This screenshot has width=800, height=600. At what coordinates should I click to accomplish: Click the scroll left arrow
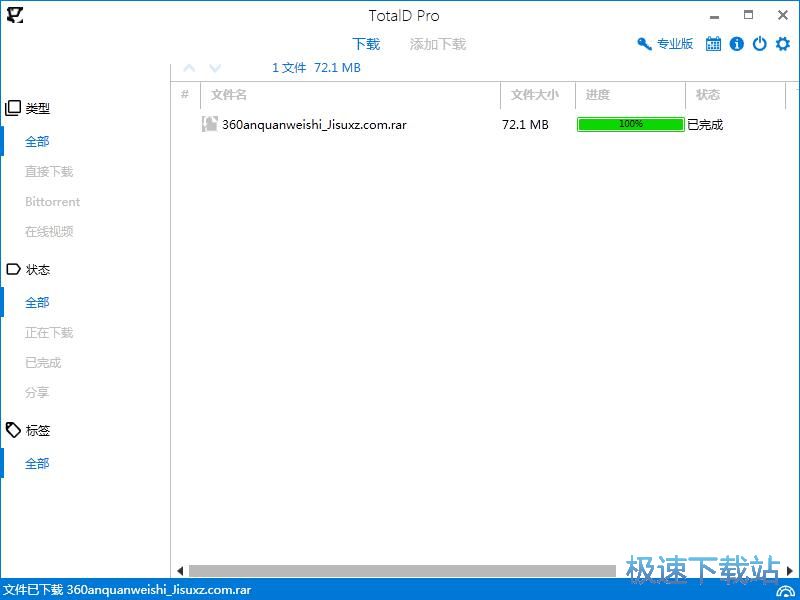pos(180,570)
